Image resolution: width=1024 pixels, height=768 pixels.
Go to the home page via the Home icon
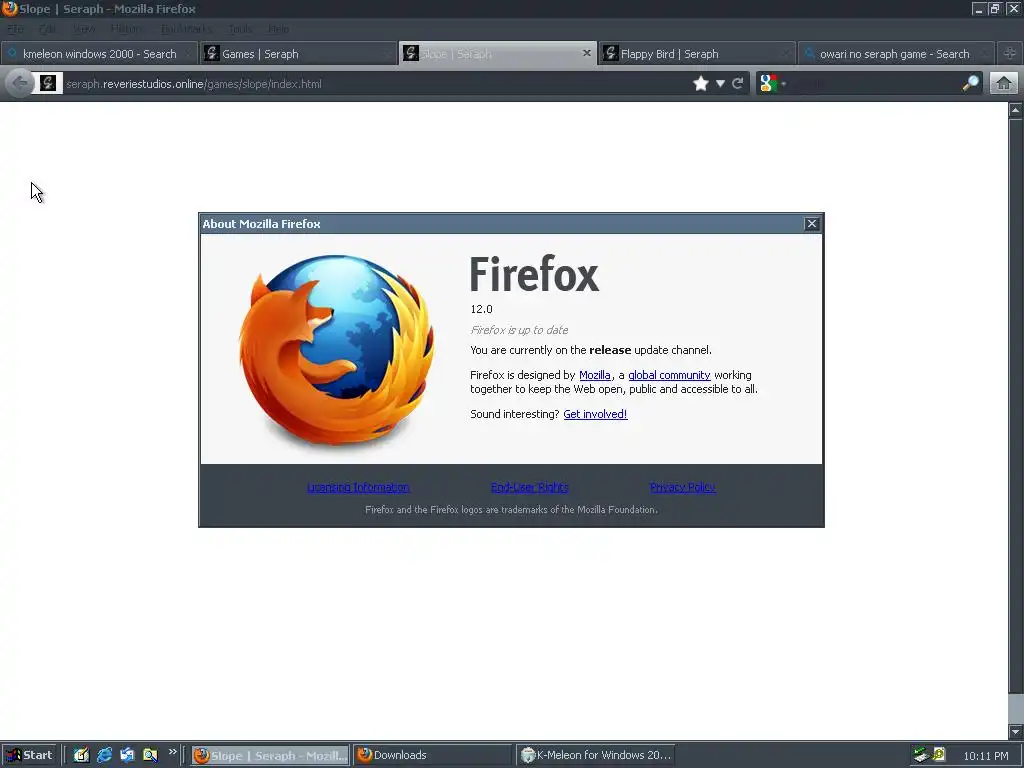(x=1004, y=84)
